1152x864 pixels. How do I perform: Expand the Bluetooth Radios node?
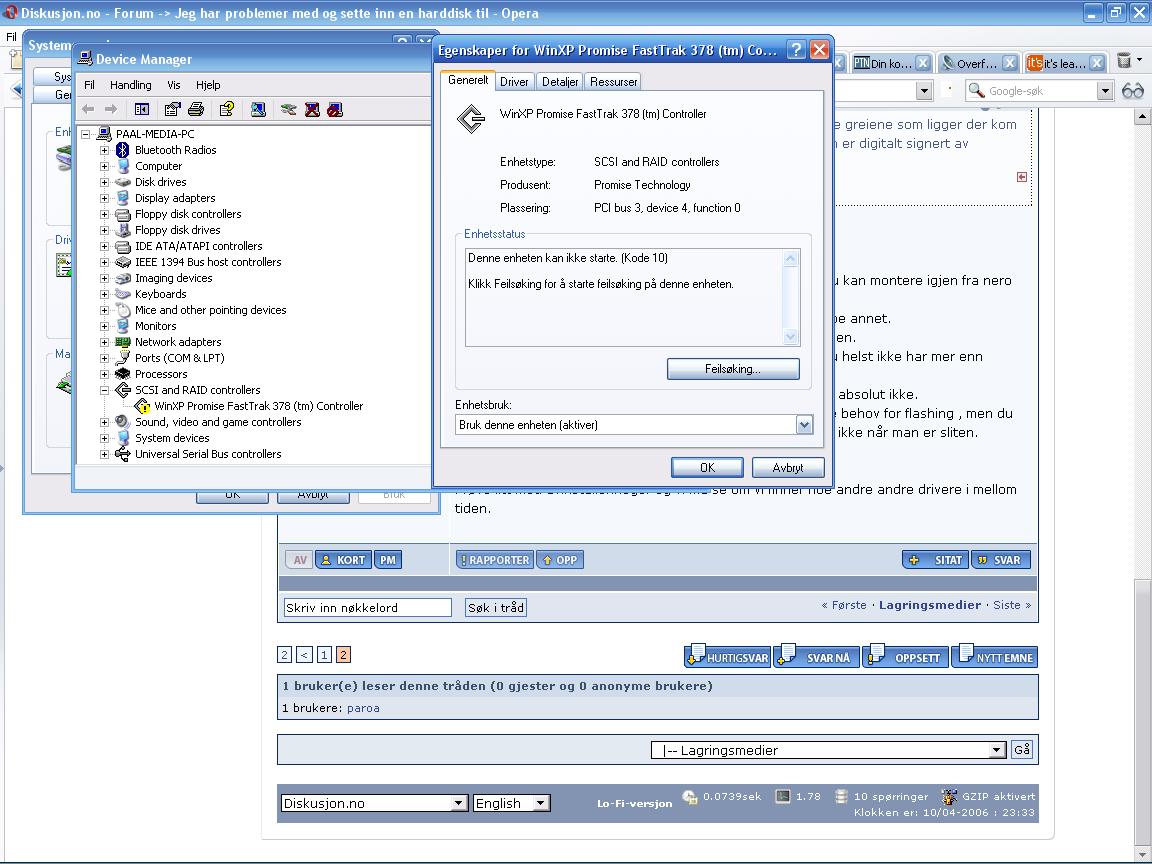tap(104, 150)
